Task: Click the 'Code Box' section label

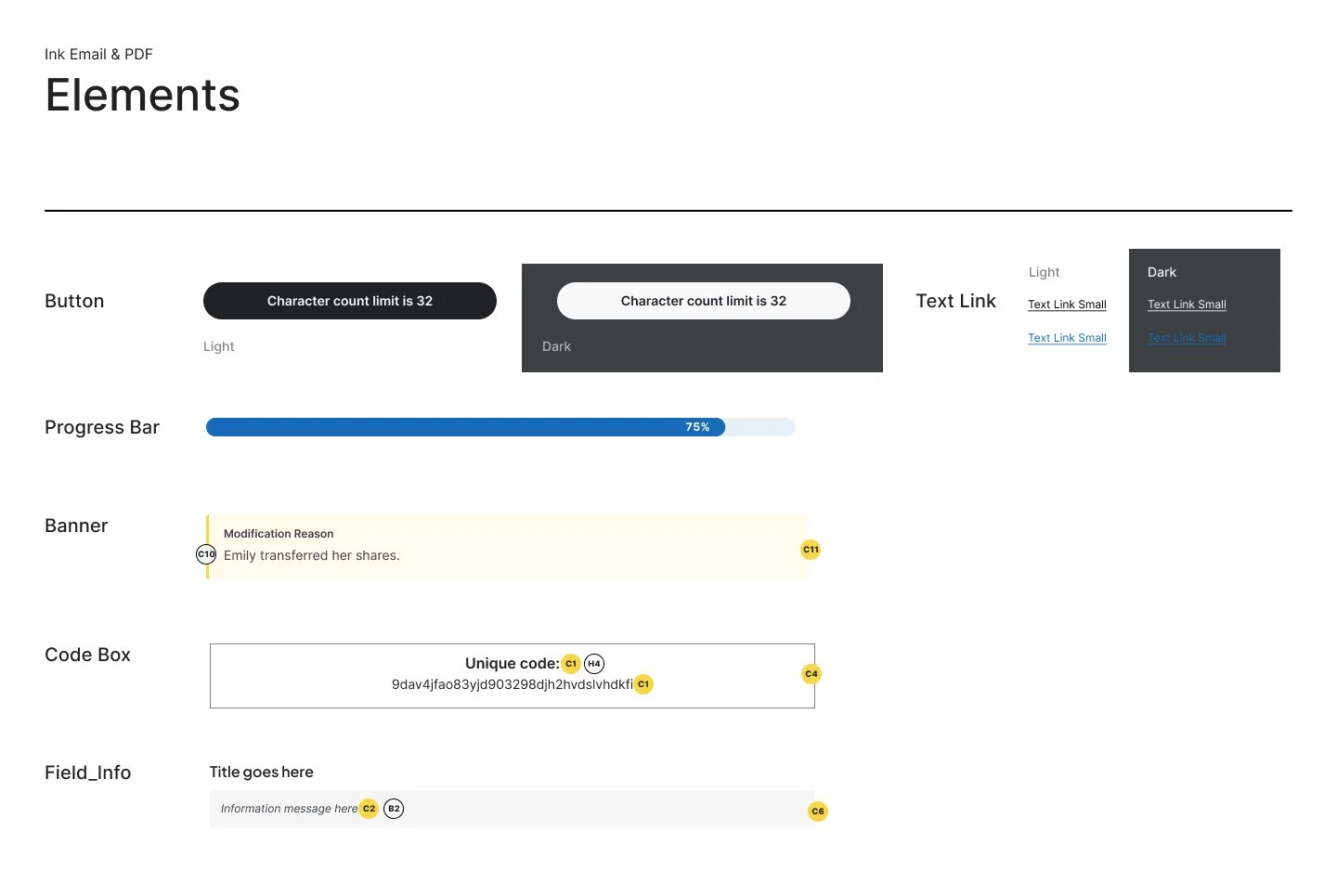Action: pyautogui.click(x=87, y=655)
